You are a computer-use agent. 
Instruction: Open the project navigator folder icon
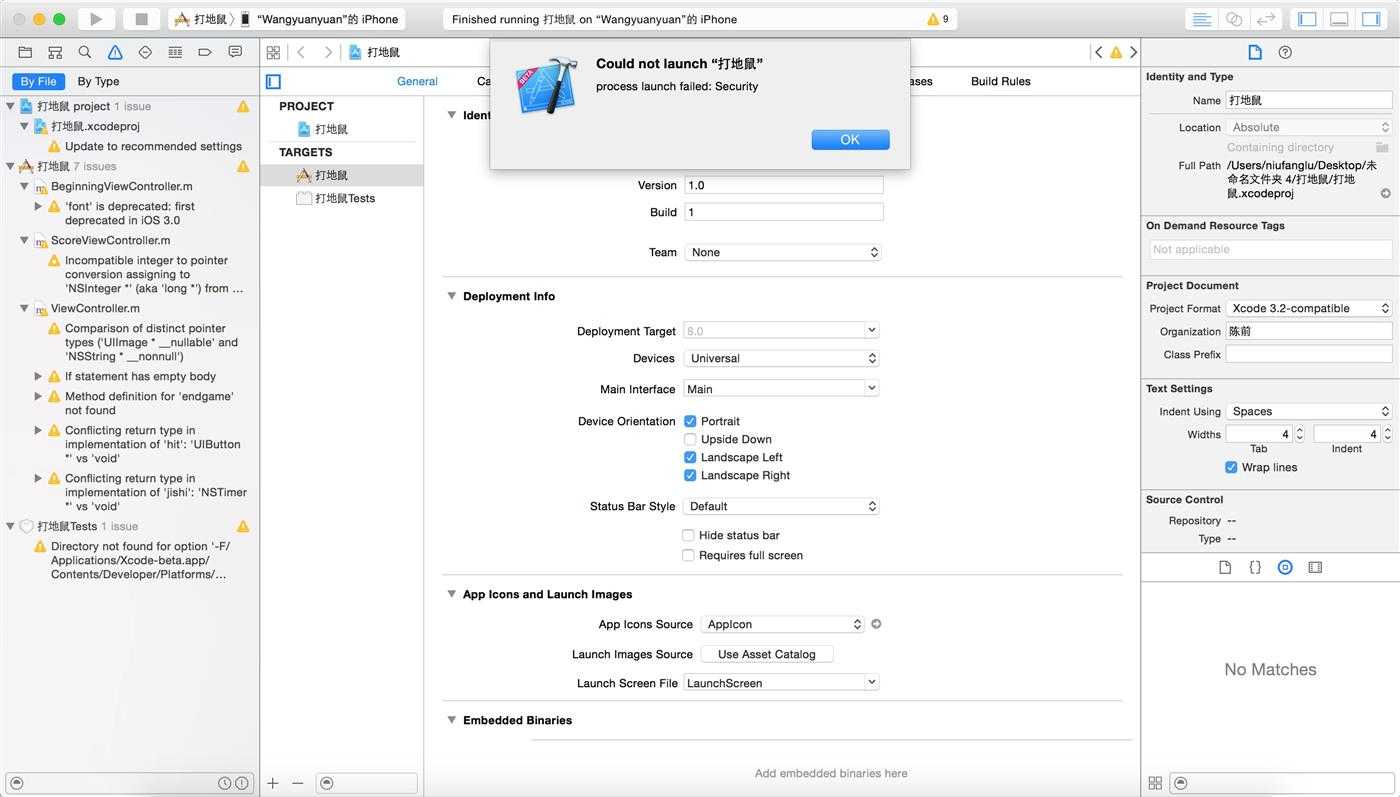(25, 52)
